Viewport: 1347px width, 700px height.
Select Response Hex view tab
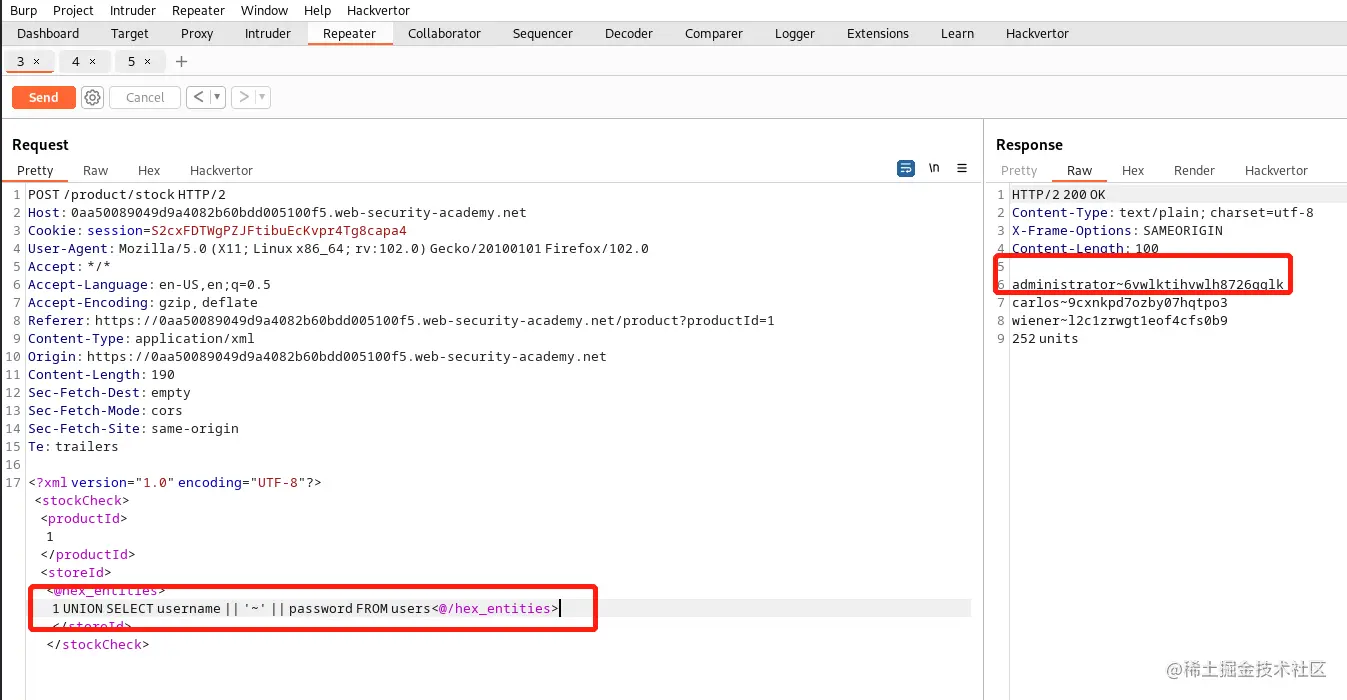click(1133, 170)
